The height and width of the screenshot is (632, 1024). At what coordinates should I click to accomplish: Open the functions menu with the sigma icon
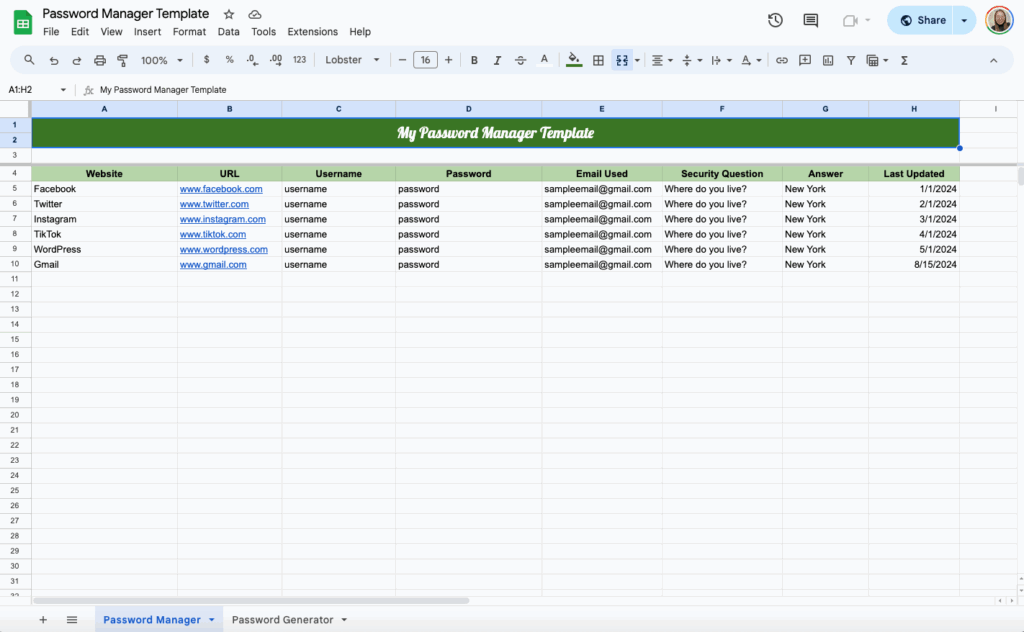(903, 60)
